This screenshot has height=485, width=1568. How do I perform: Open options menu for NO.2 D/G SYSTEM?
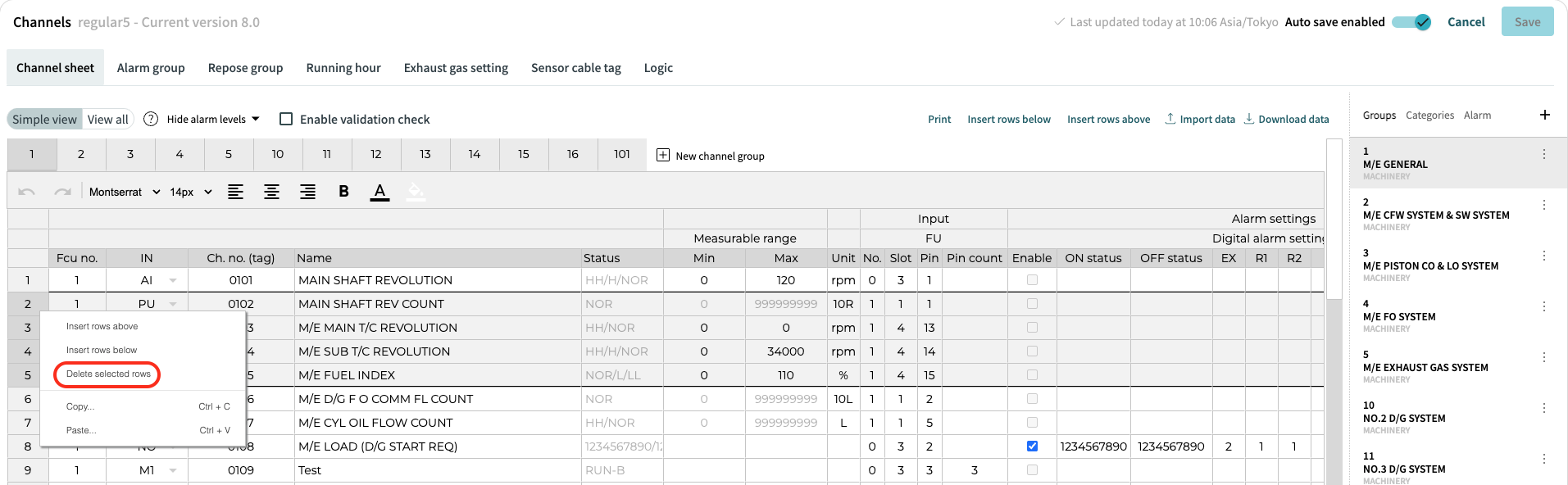click(1544, 408)
